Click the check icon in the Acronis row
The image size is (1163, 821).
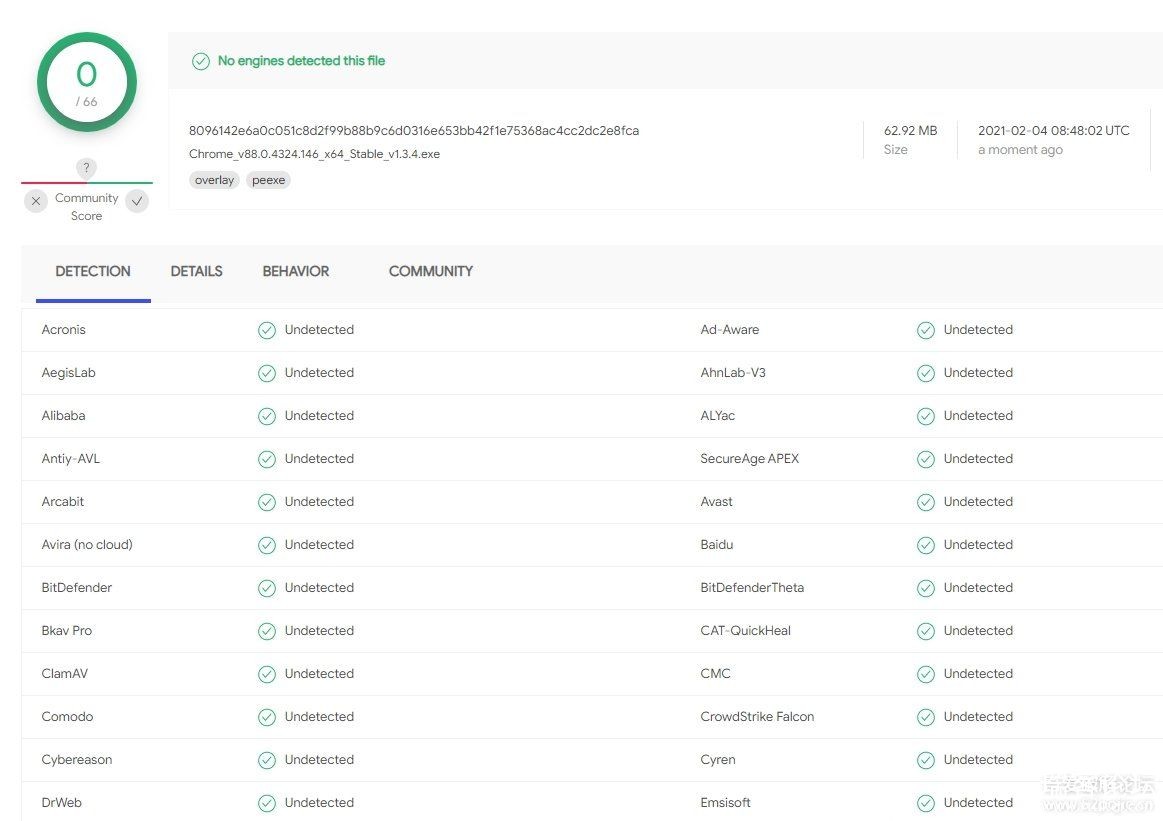(267, 330)
